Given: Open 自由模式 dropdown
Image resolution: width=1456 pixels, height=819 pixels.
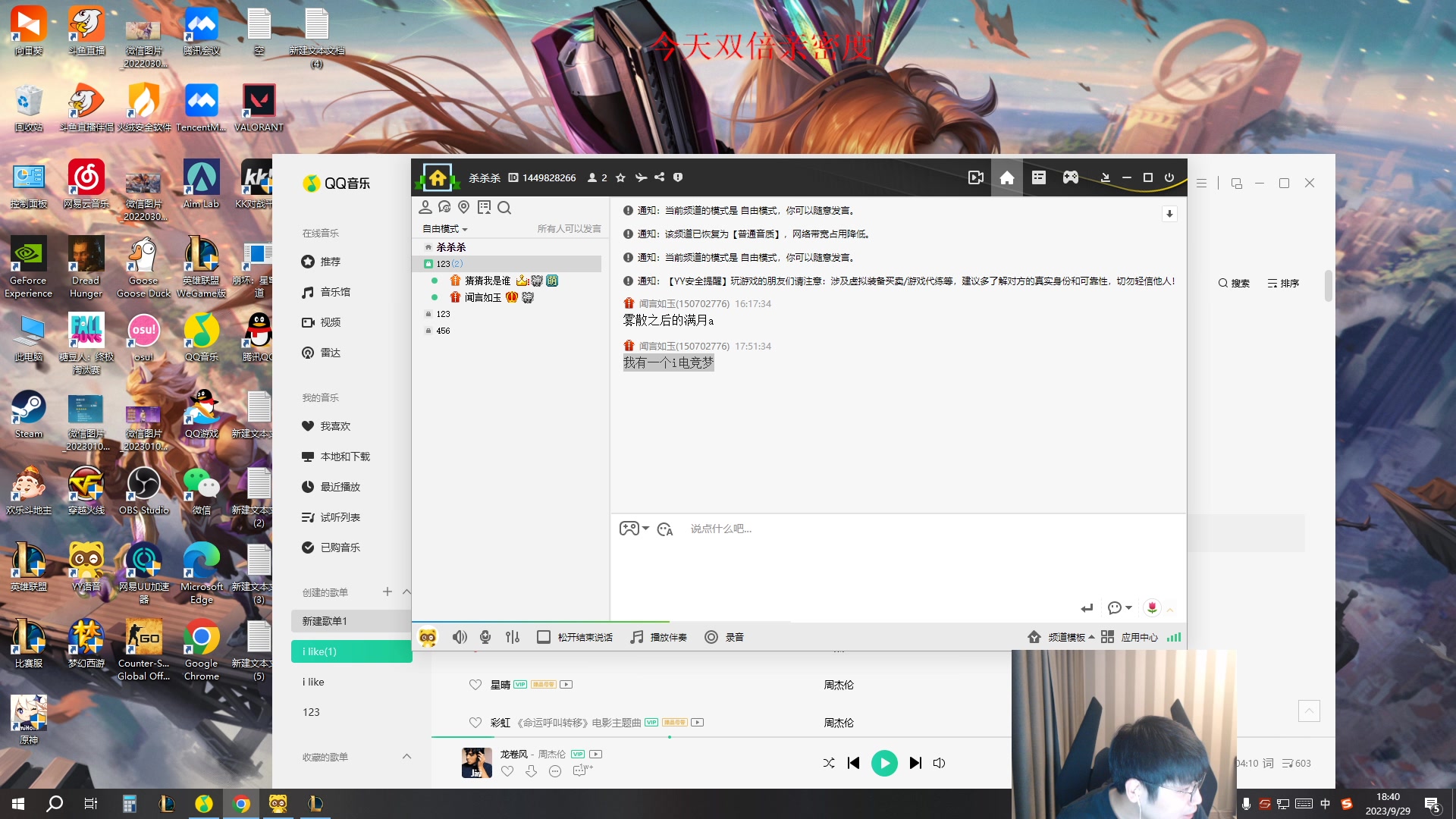Looking at the screenshot, I should [445, 229].
